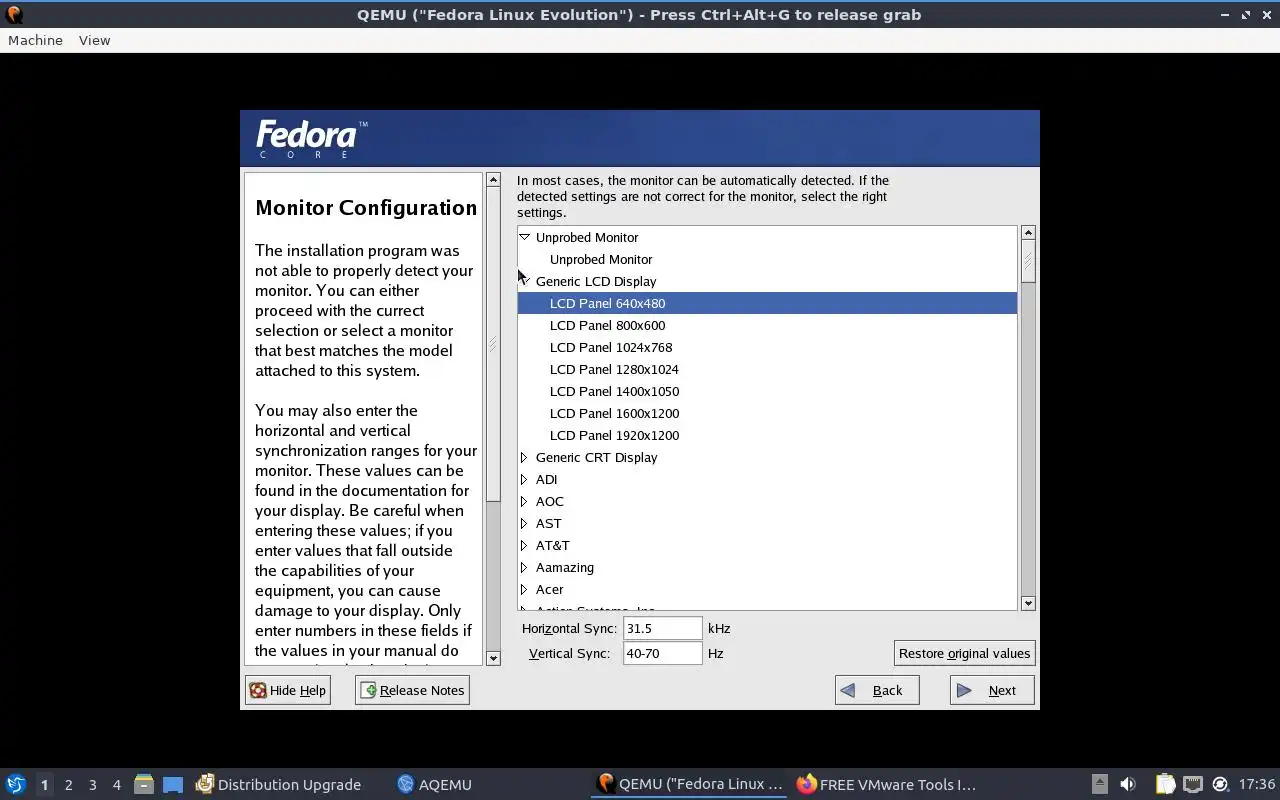Viewport: 1280px width, 800px height.
Task: Open the network tray icon
Action: (x=1192, y=784)
